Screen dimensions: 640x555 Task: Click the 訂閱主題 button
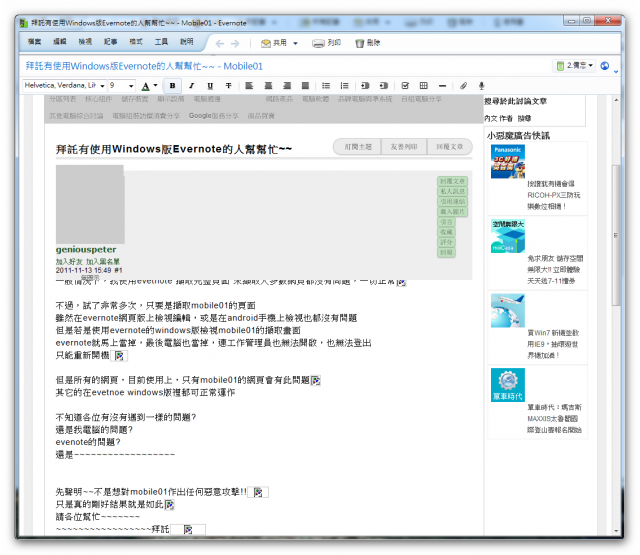click(358, 147)
